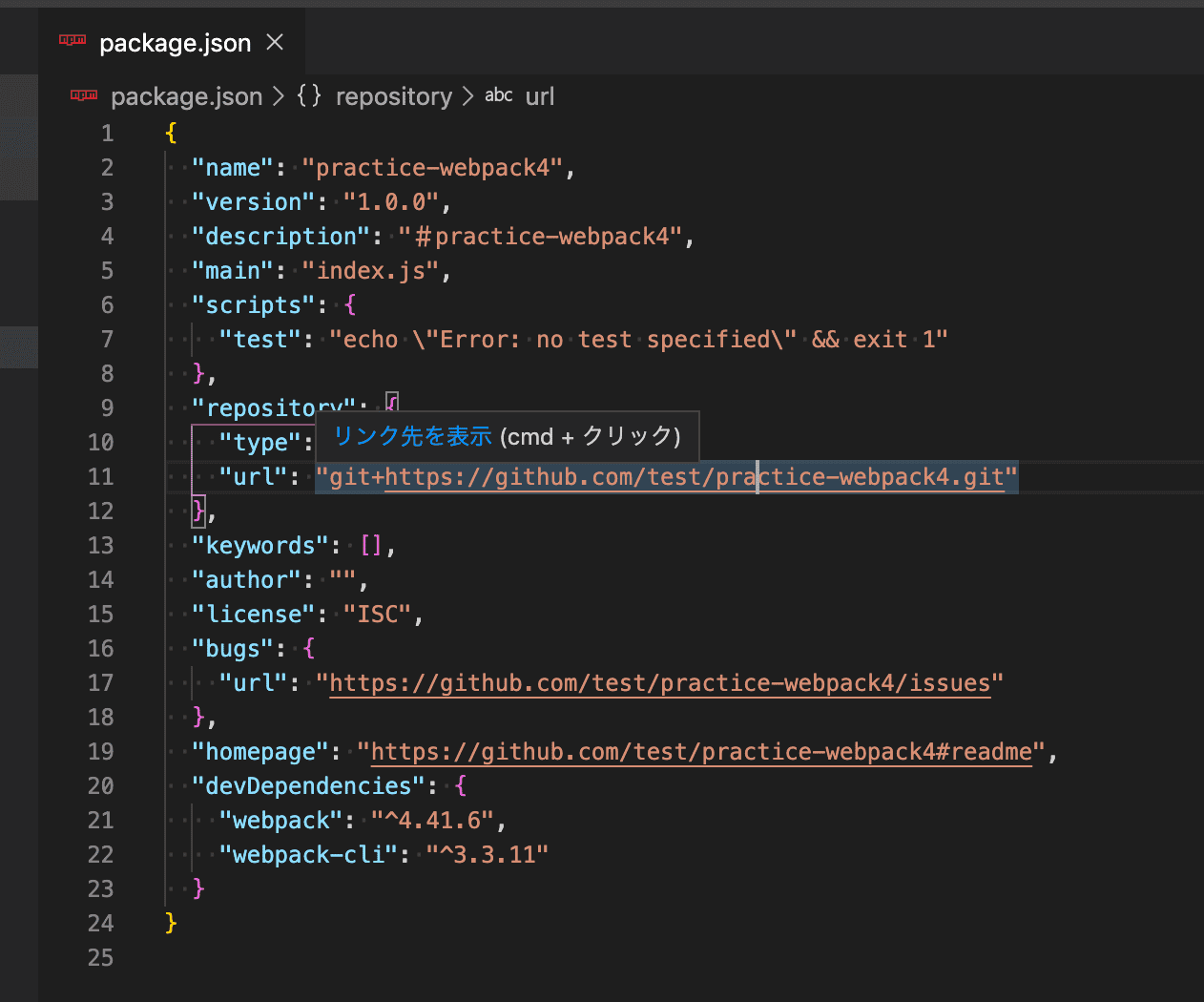Image resolution: width=1204 pixels, height=1002 pixels.
Task: Click the "webpack-cli" key
Action: [308, 854]
